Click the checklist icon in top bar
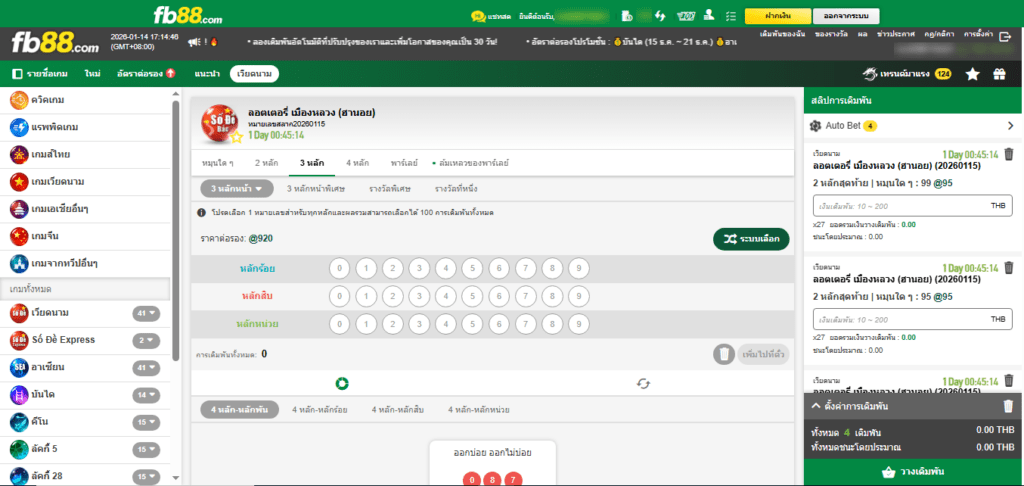Screen dimensions: 1024x486 pos(731,16)
